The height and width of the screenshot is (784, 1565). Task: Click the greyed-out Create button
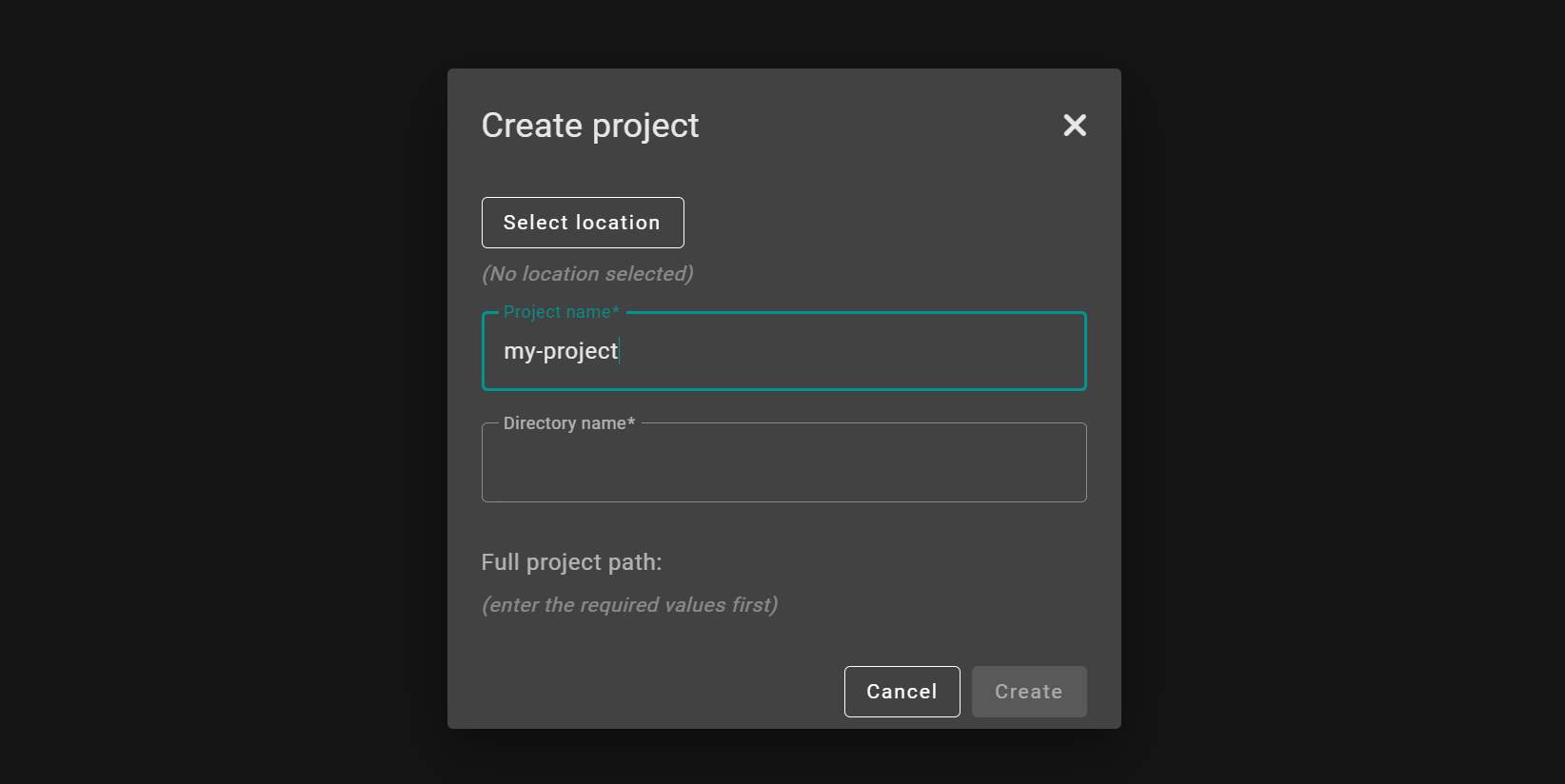[x=1029, y=692]
